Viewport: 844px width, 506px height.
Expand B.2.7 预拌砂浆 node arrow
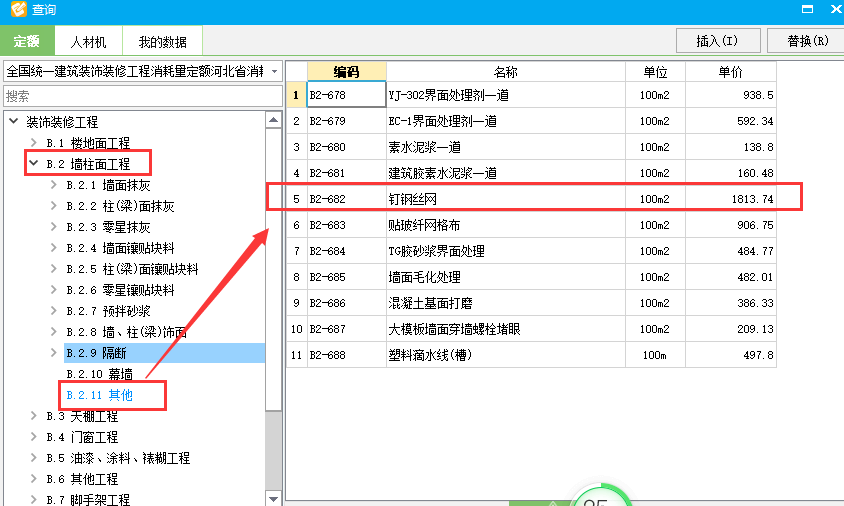(54, 311)
